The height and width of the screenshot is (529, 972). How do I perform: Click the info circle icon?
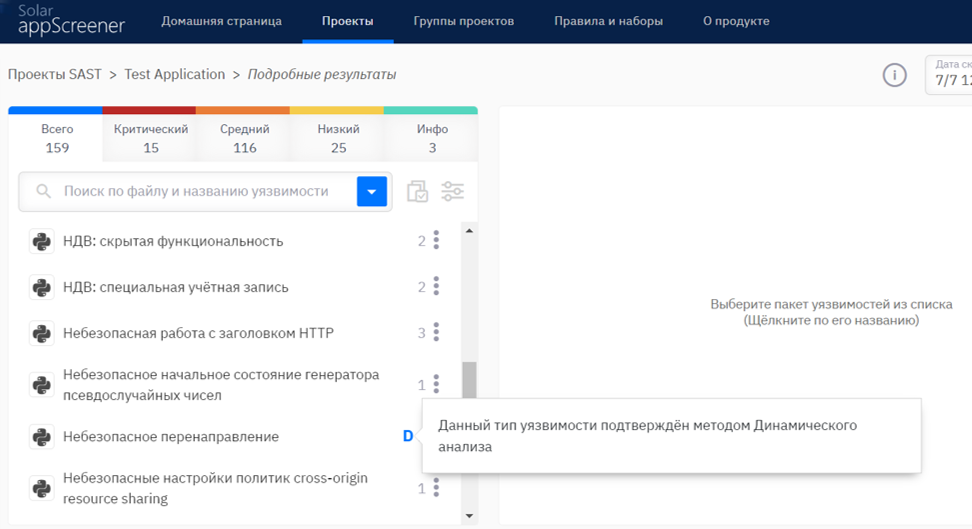pos(894,75)
